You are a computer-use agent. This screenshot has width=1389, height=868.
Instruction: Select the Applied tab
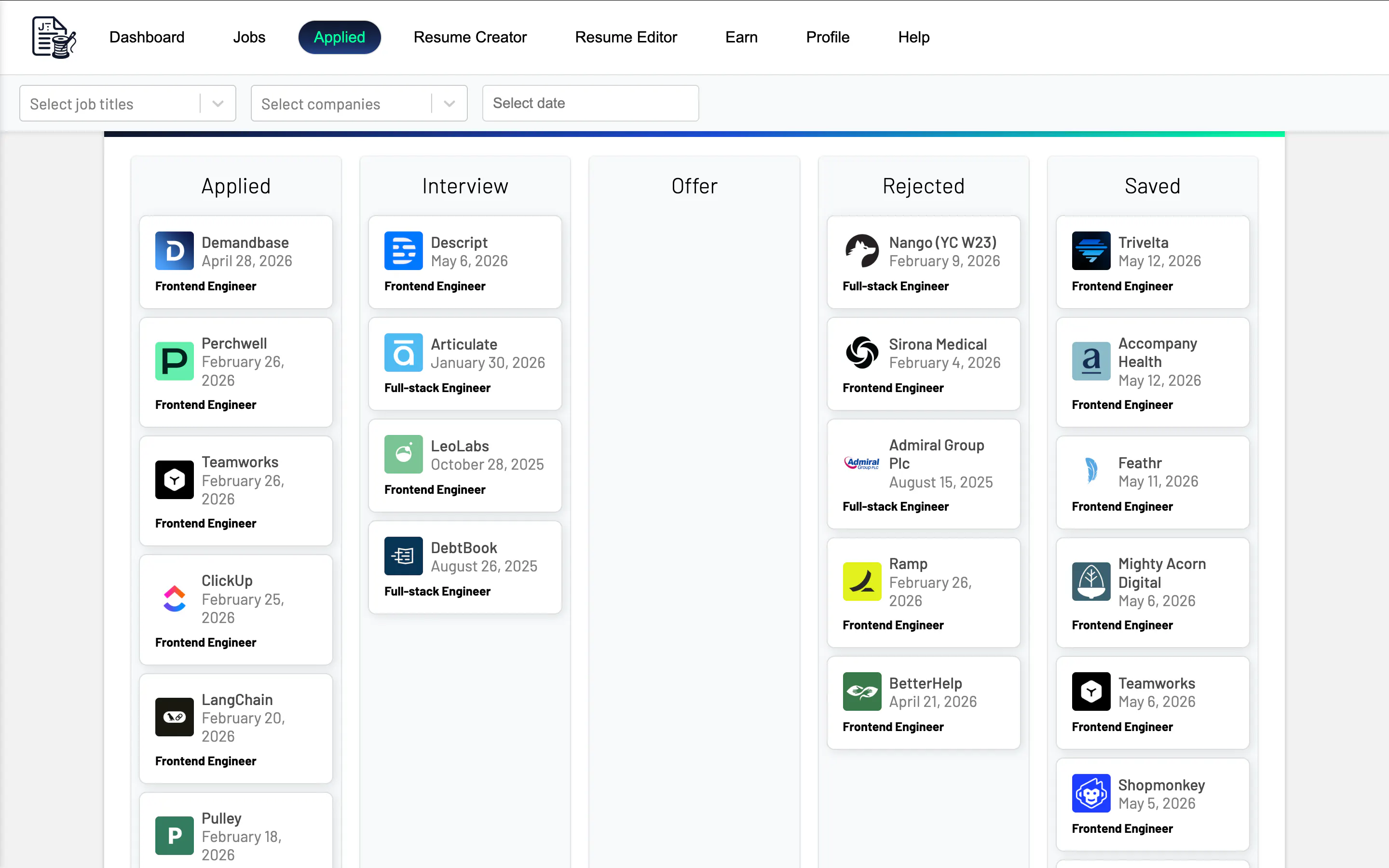(339, 37)
